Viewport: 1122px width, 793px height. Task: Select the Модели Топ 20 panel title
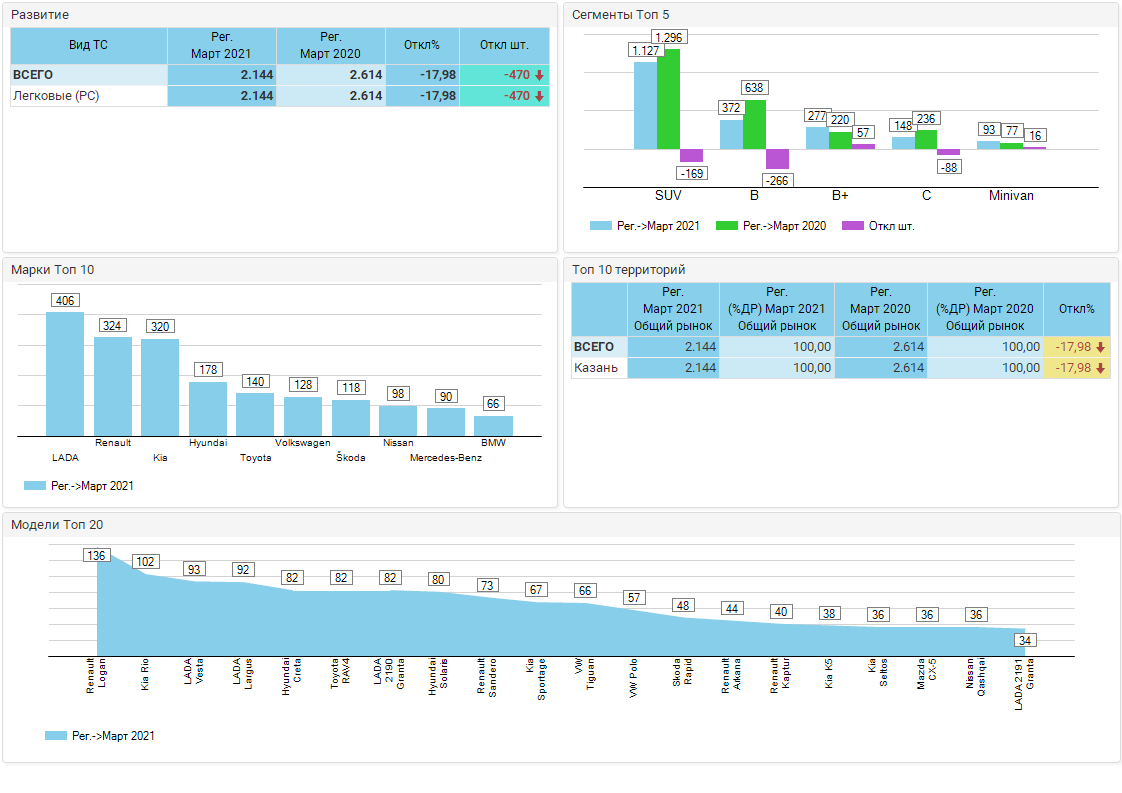[57, 525]
